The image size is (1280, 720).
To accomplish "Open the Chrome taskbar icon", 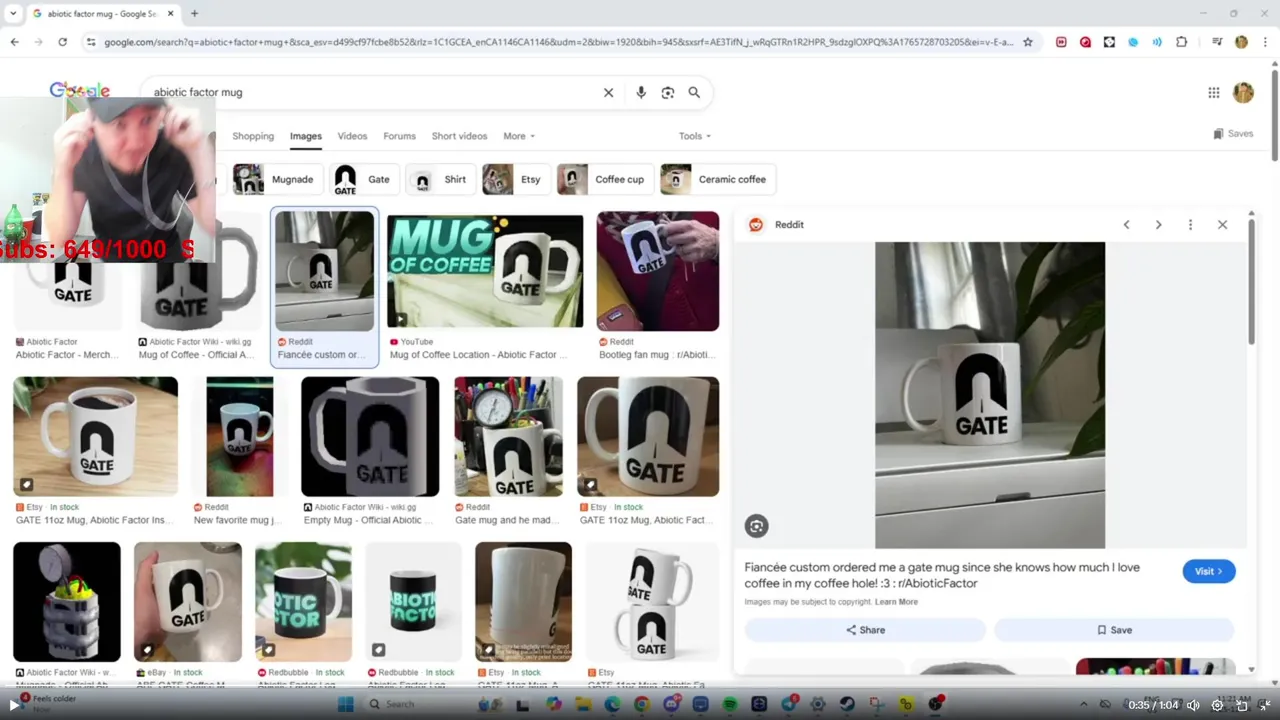I will (642, 704).
